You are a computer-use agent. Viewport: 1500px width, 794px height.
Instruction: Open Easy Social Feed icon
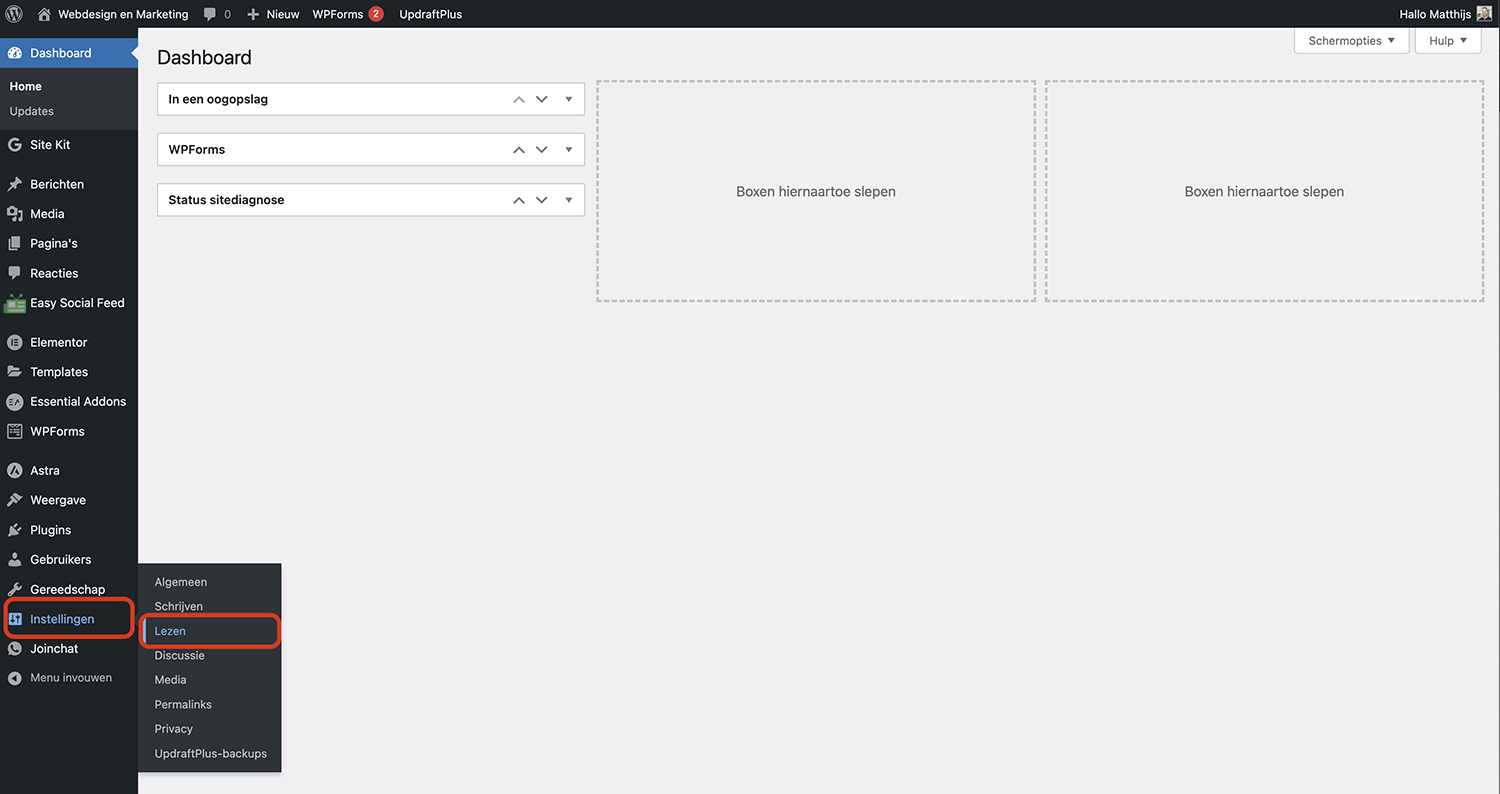15,303
